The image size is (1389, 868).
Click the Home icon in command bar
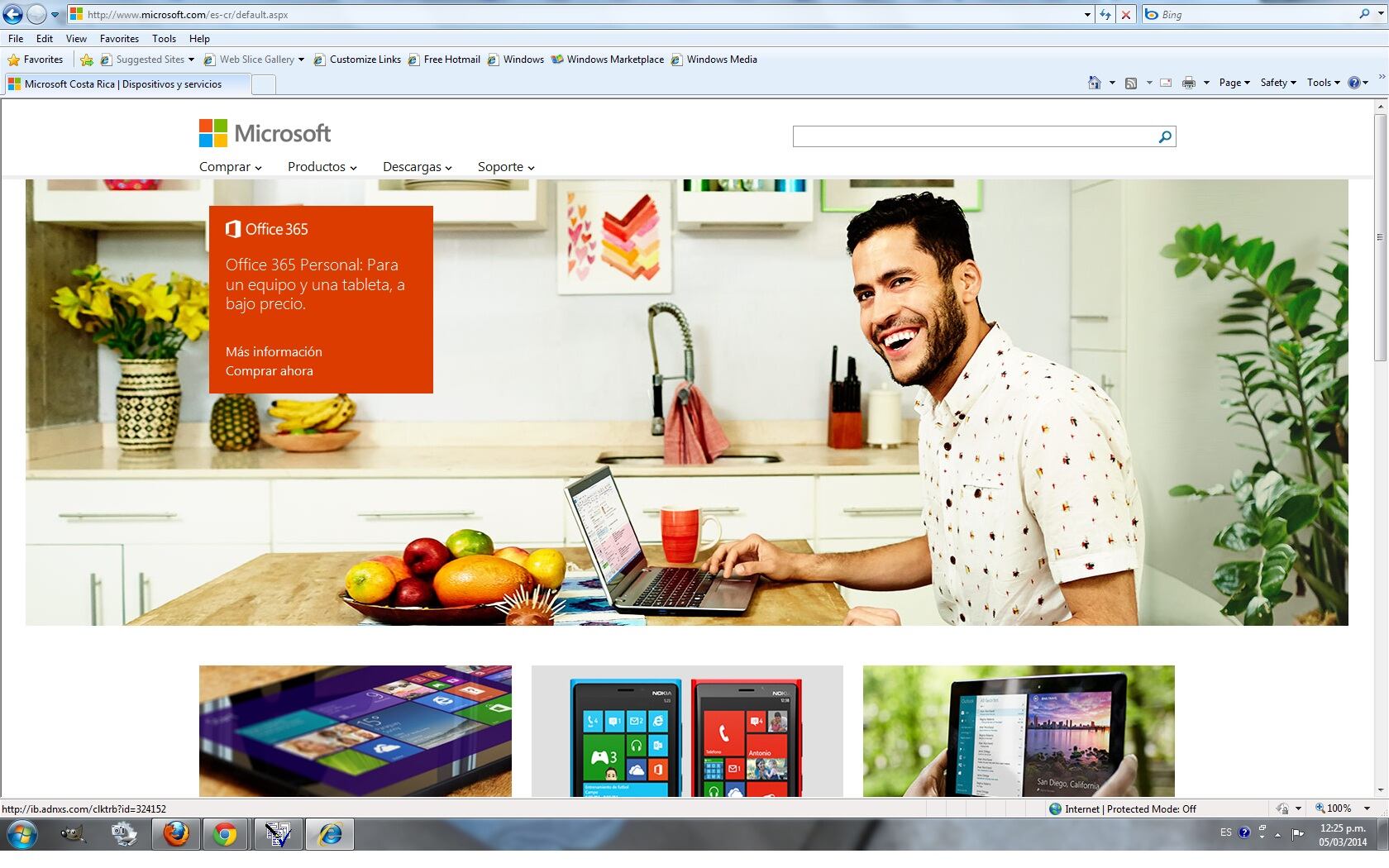tap(1094, 83)
